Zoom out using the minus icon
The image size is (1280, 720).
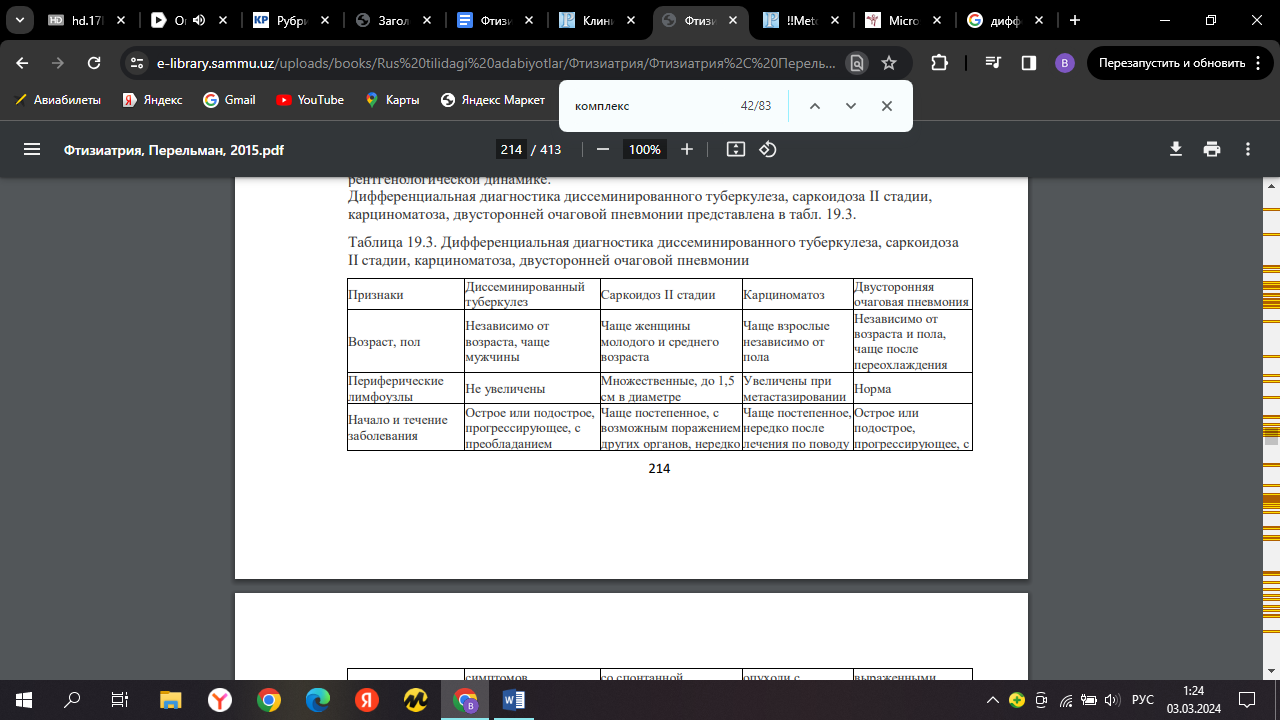[x=603, y=149]
